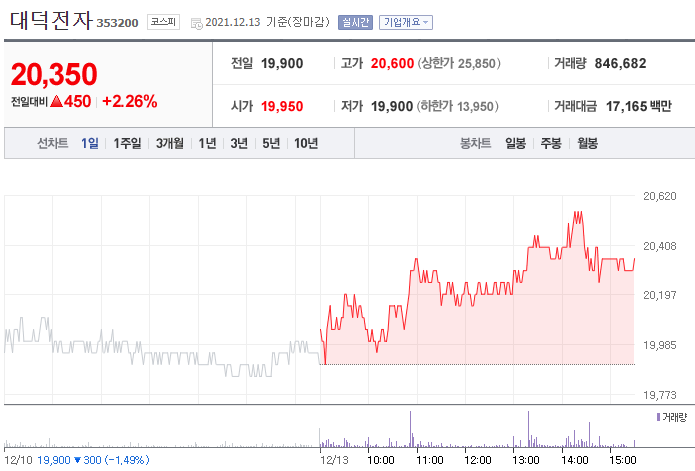Click the 하한가 13,950 text
This screenshot has height=471, width=695.
pyautogui.click(x=458, y=106)
